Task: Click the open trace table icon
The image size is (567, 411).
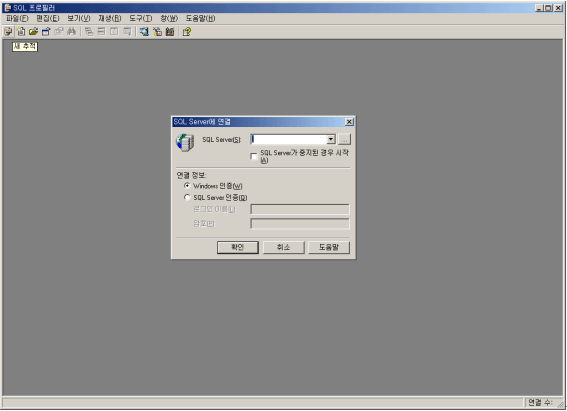Action: (46, 32)
